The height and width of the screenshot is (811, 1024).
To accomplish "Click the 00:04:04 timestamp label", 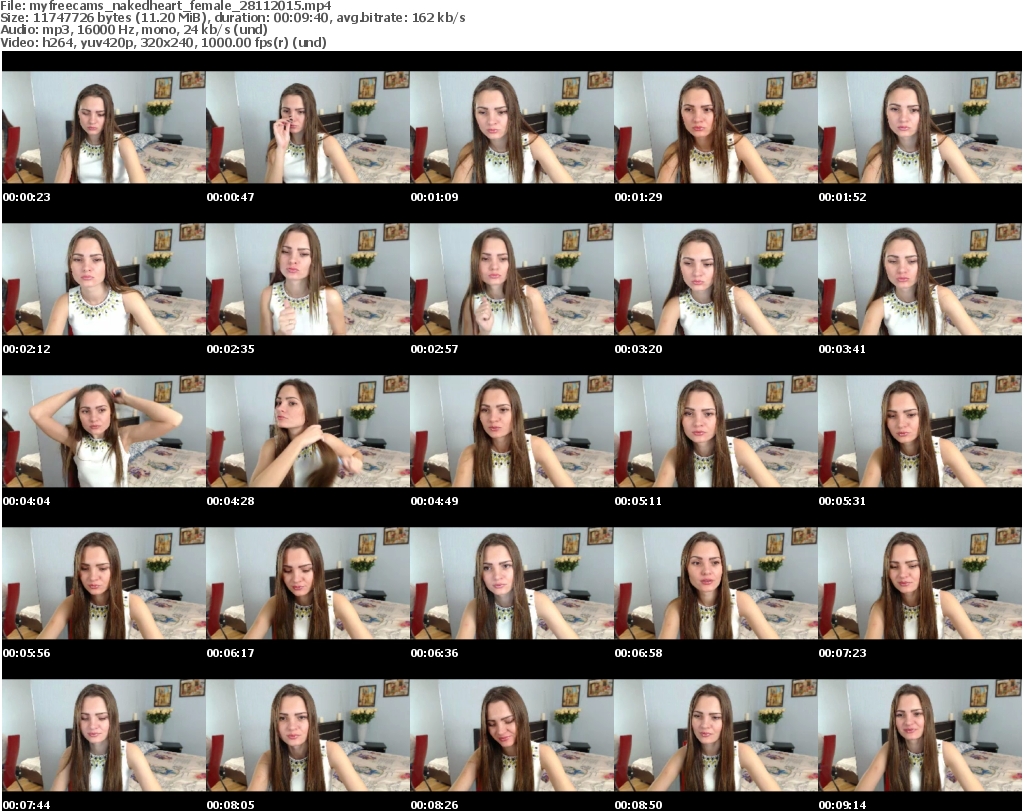I will [x=27, y=501].
